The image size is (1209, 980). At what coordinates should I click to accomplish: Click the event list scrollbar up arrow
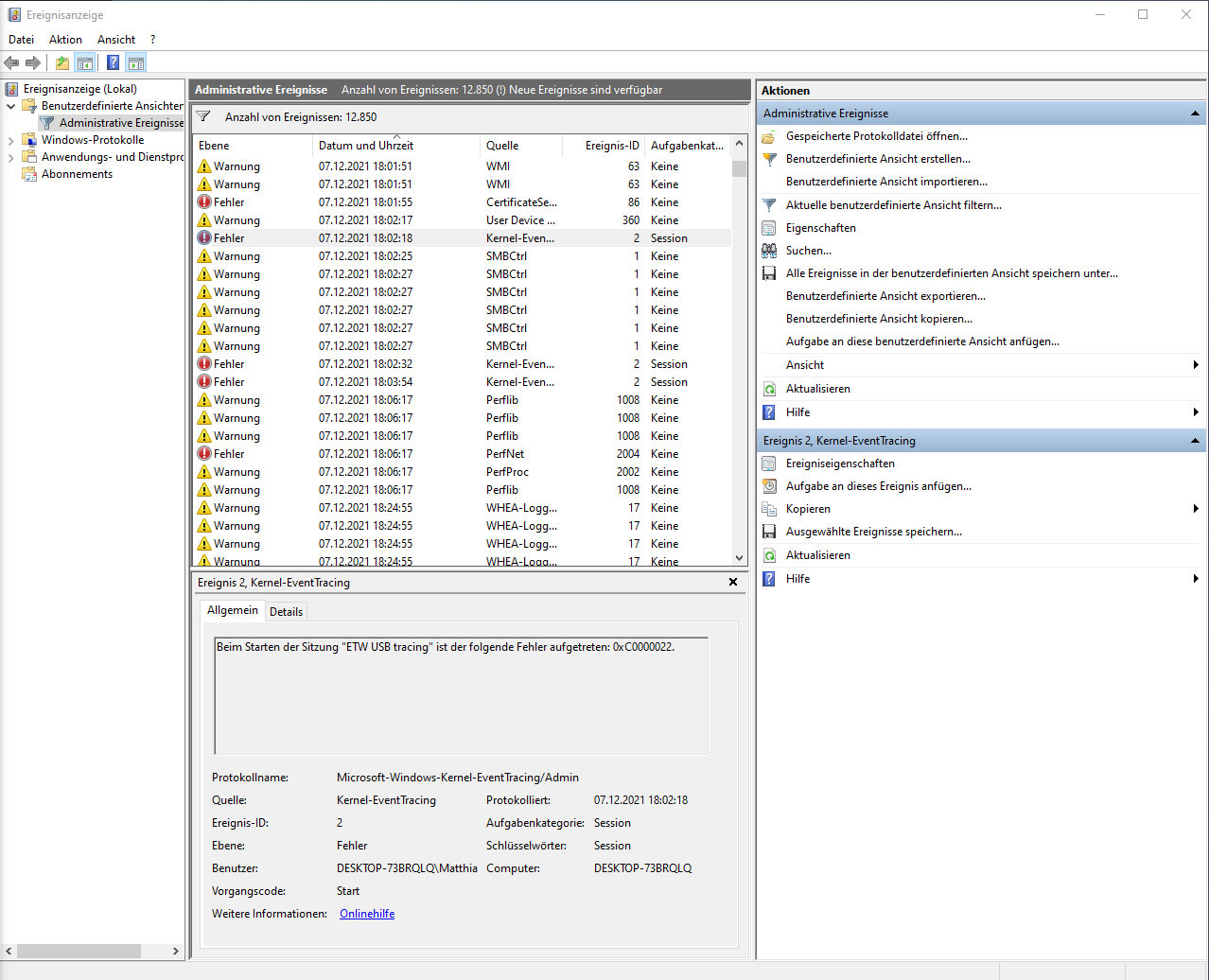[739, 143]
